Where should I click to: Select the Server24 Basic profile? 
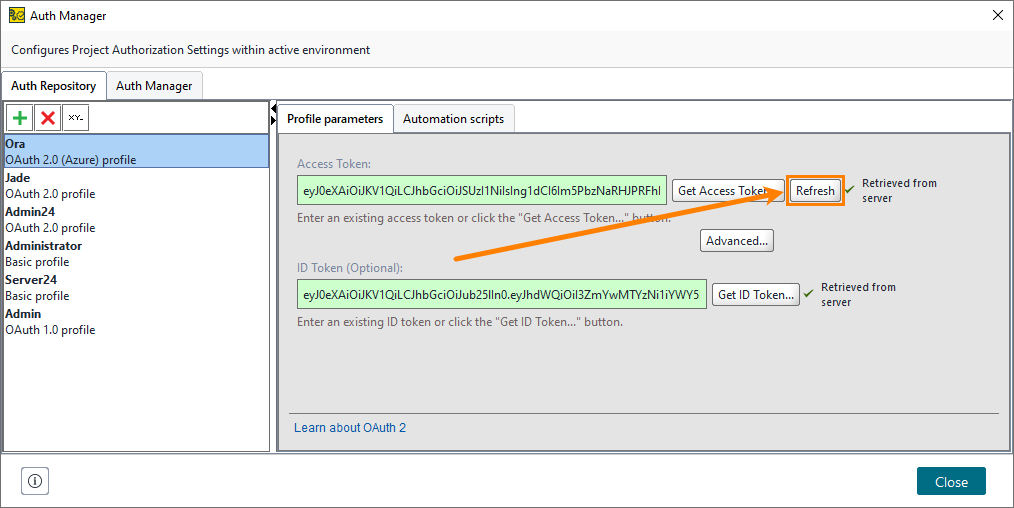[136, 288]
